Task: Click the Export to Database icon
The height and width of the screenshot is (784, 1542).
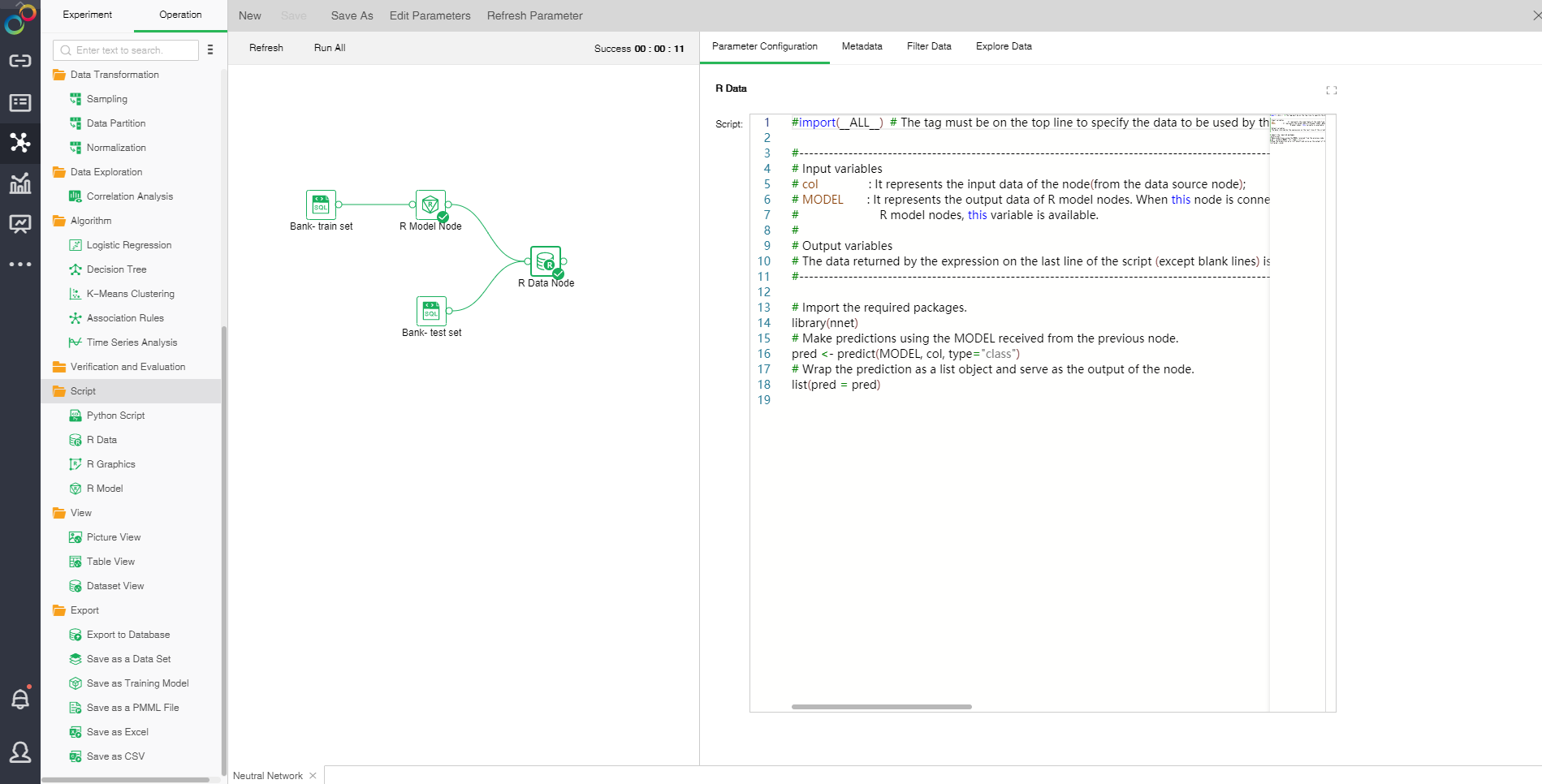Action: point(76,635)
